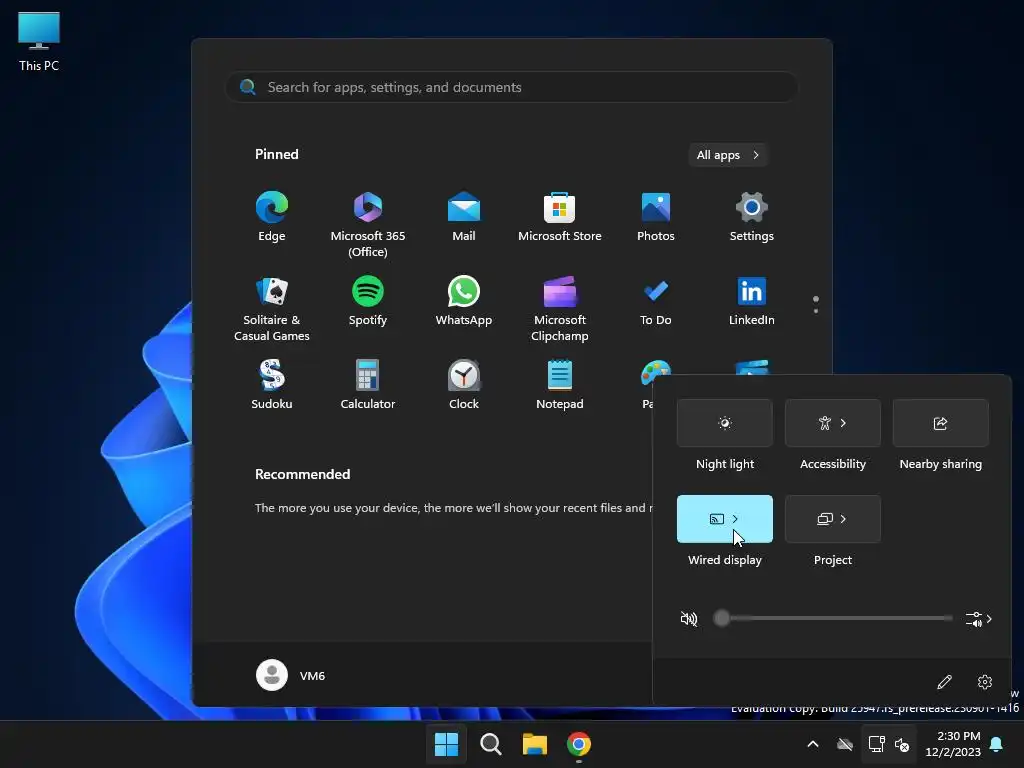Open the LinkedIn pinned app

coord(752,301)
